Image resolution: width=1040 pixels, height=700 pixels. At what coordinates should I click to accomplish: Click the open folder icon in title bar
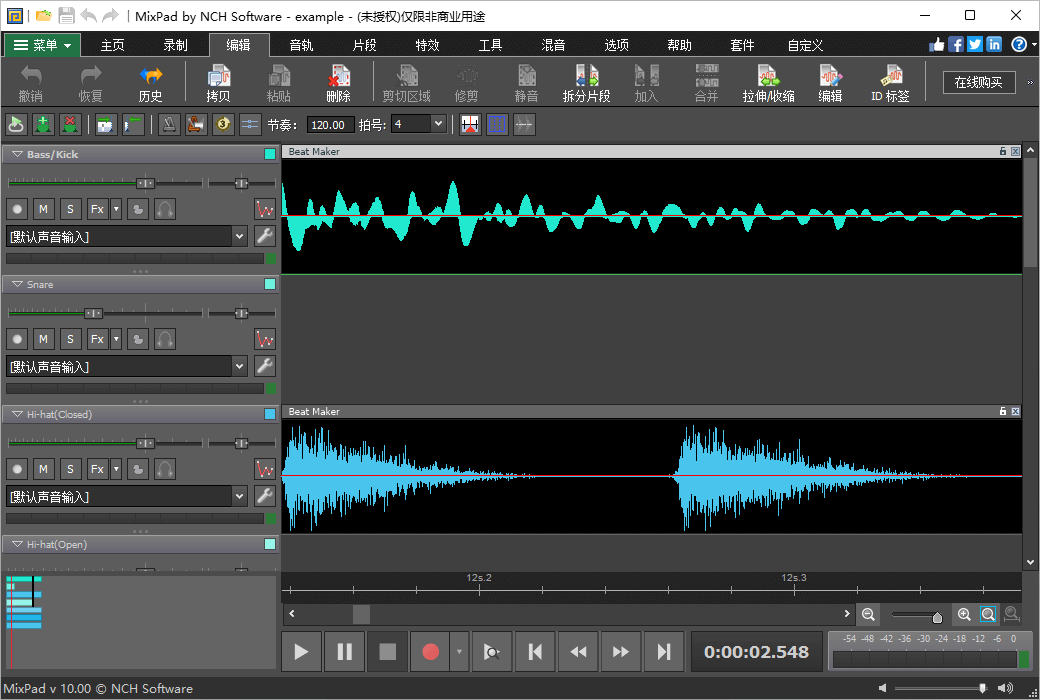[x=44, y=15]
